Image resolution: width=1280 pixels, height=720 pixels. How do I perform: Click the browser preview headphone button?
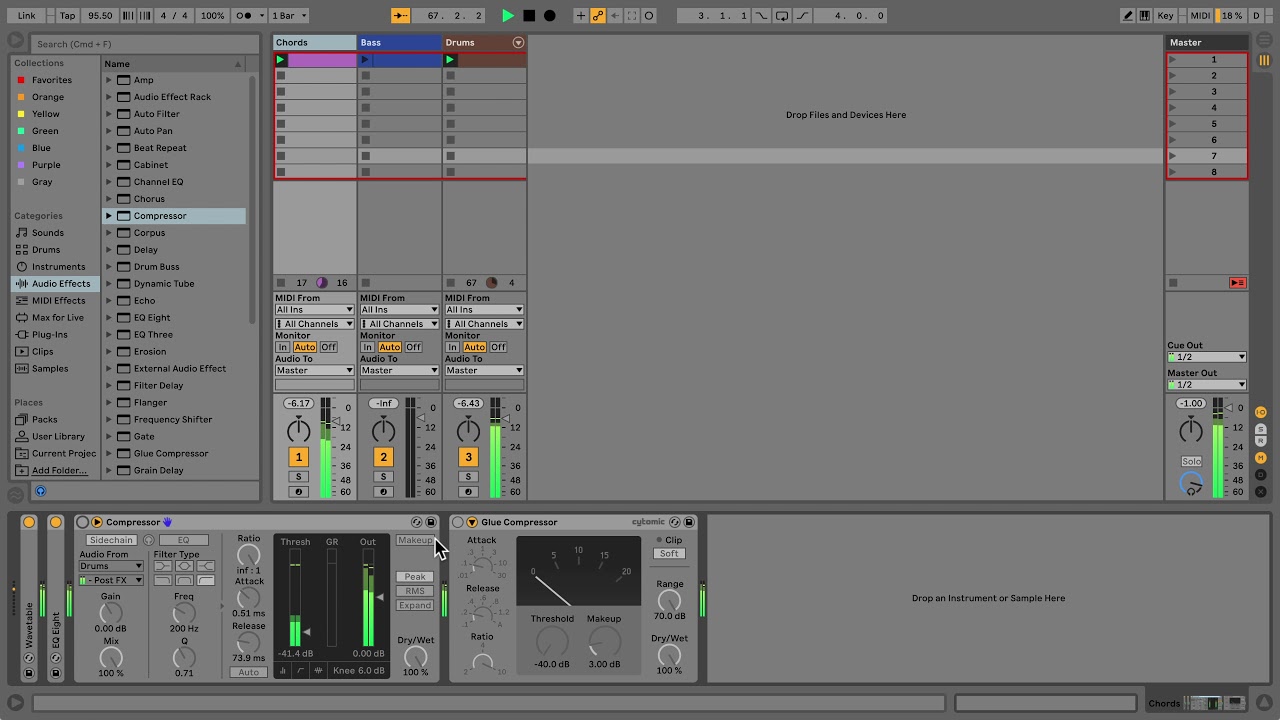point(40,491)
